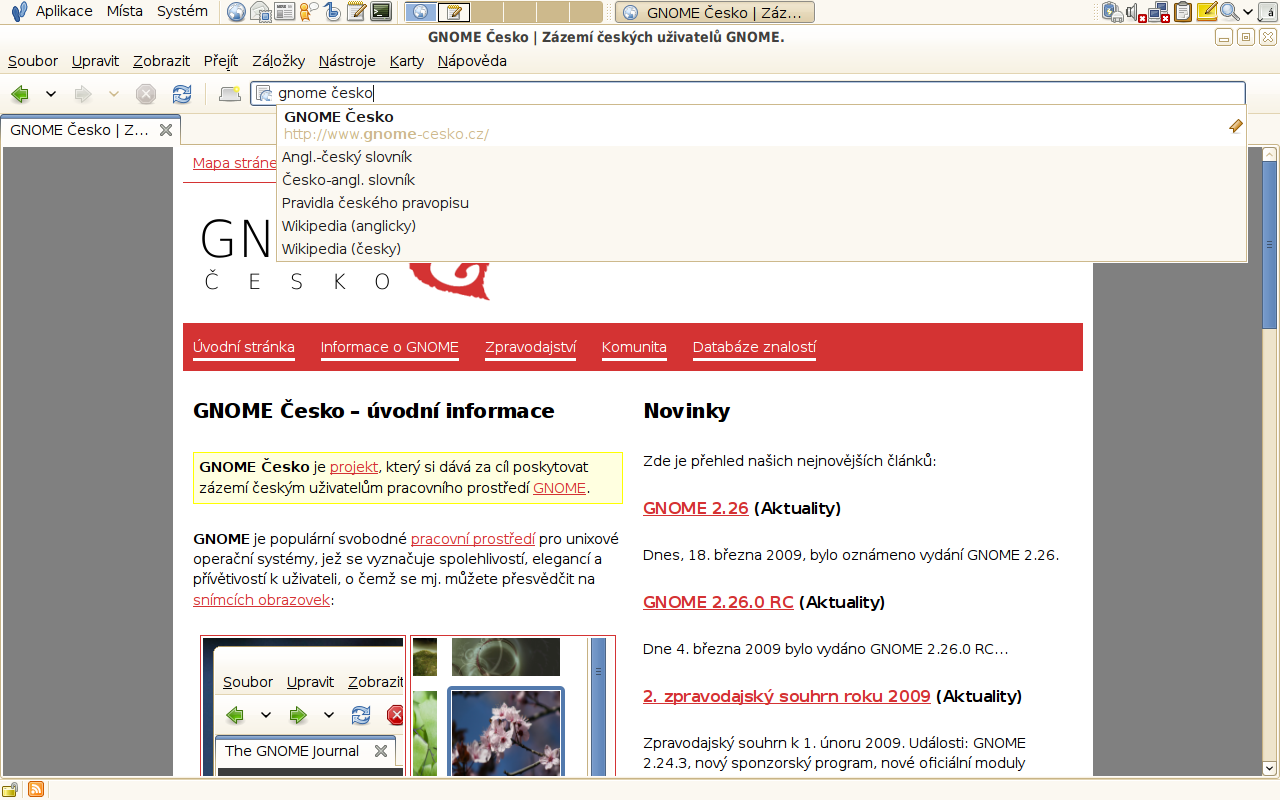
Task: Open the clipboard applet in the top panel
Action: (x=1183, y=12)
